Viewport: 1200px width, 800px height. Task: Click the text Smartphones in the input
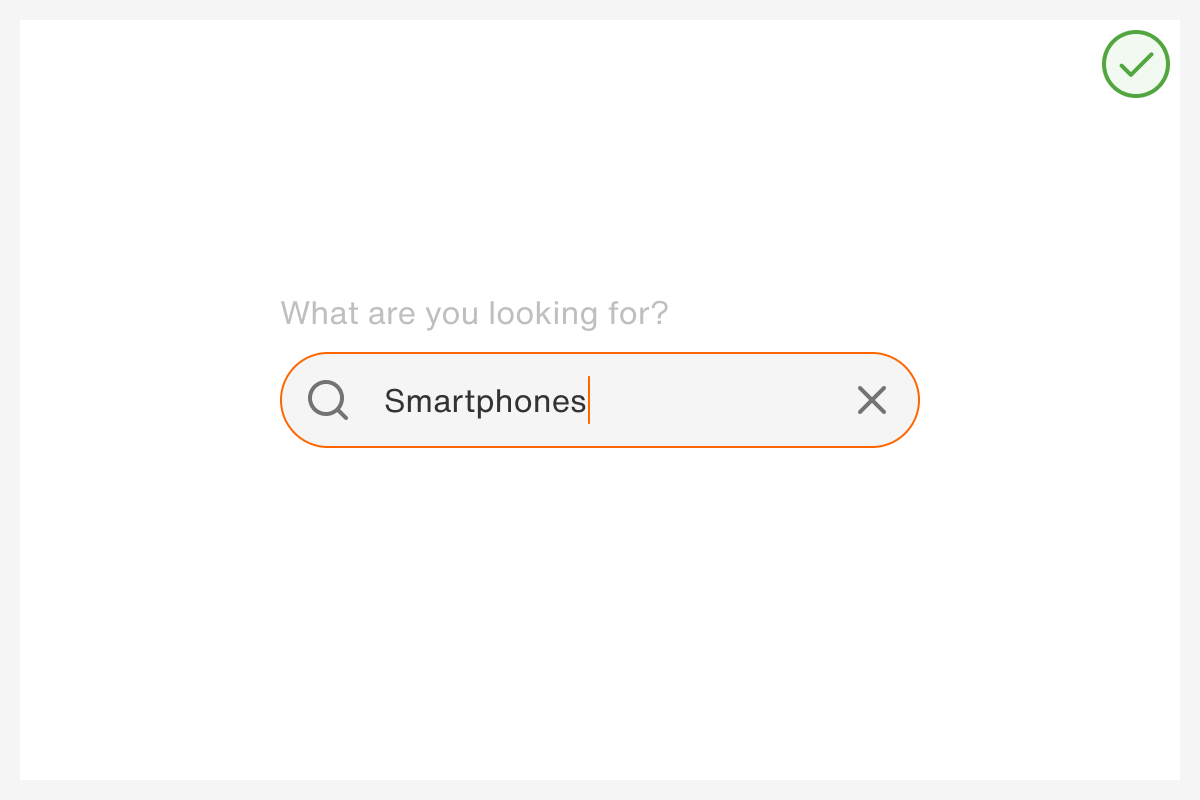[x=484, y=400]
